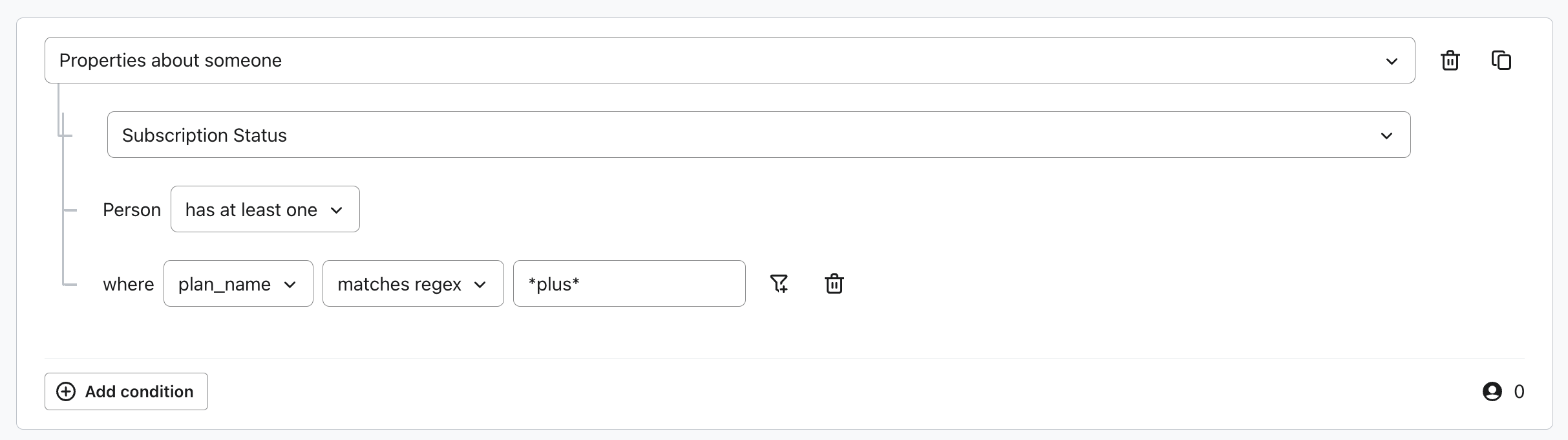Click the person profile count icon
This screenshot has width=1568, height=440.
click(1492, 391)
